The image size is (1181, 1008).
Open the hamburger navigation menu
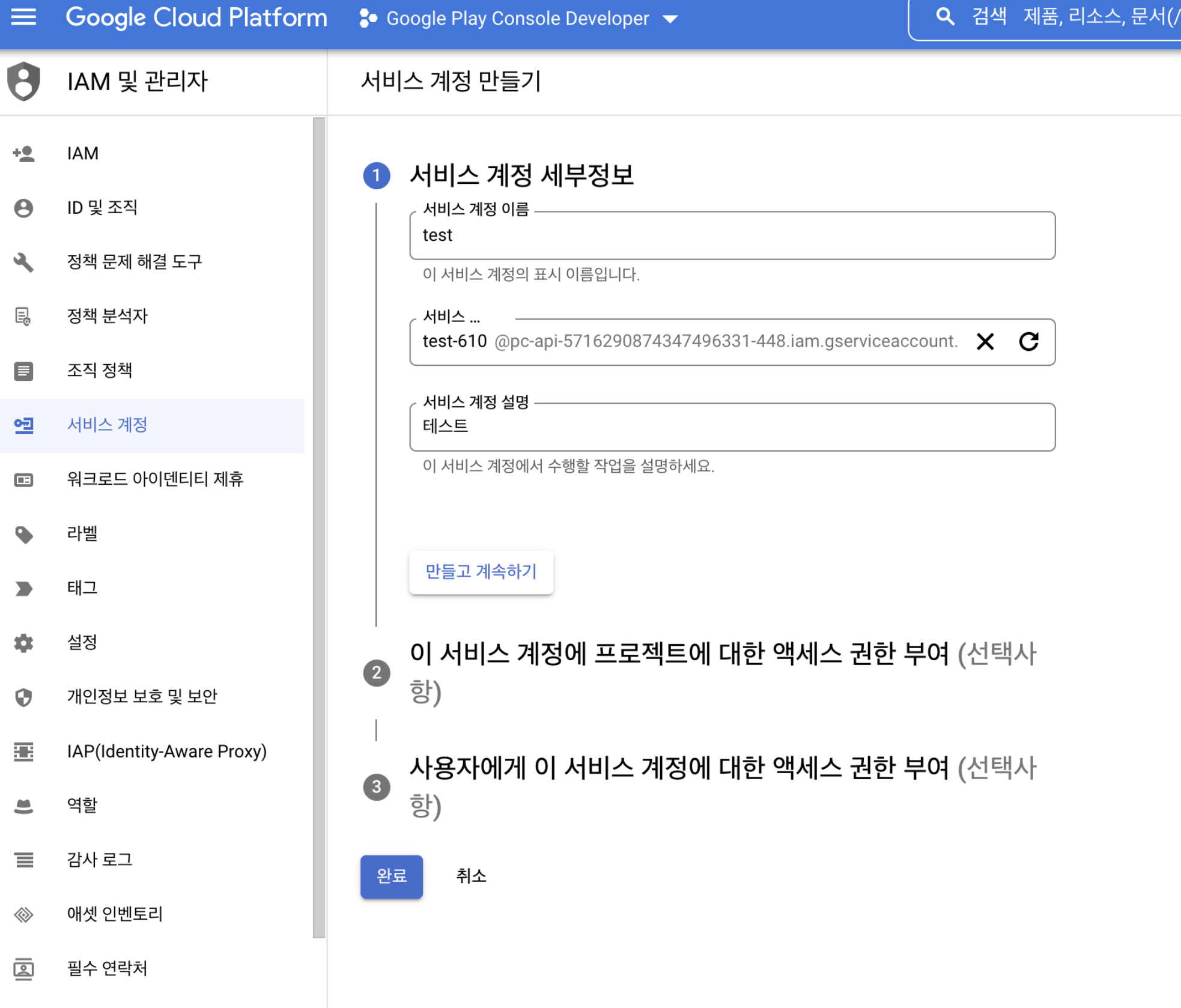point(23,17)
